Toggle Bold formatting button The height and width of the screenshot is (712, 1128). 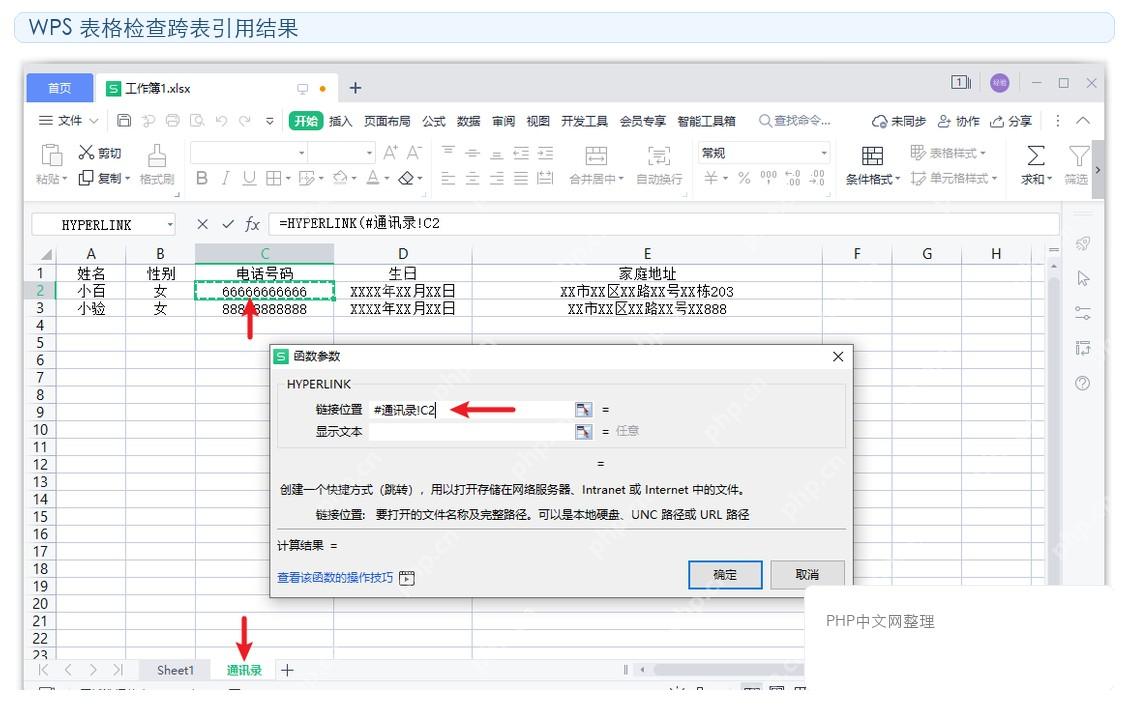pyautogui.click(x=202, y=178)
